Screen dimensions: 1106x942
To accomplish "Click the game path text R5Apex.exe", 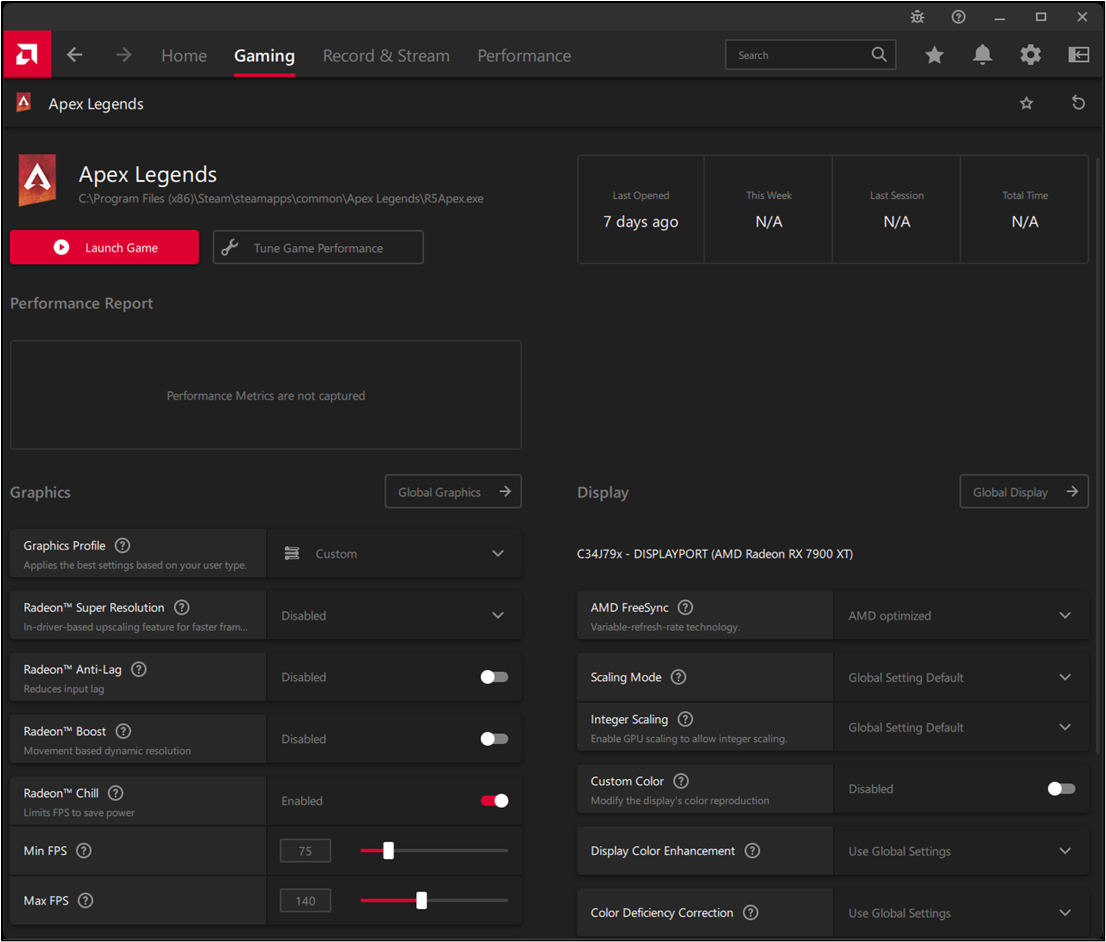I will tap(281, 199).
